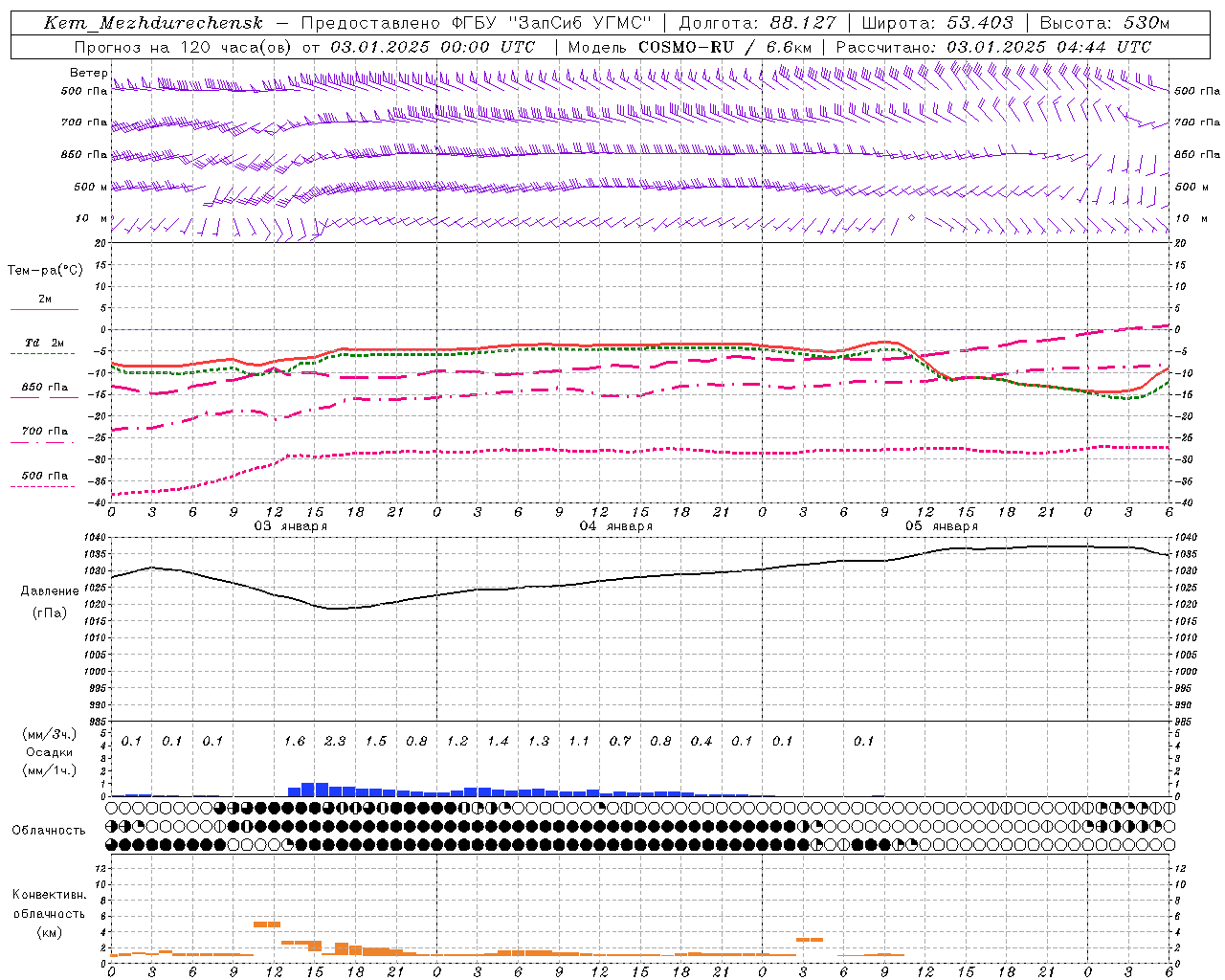Click the "05 января" date label
1225x980 pixels.
[x=942, y=526]
